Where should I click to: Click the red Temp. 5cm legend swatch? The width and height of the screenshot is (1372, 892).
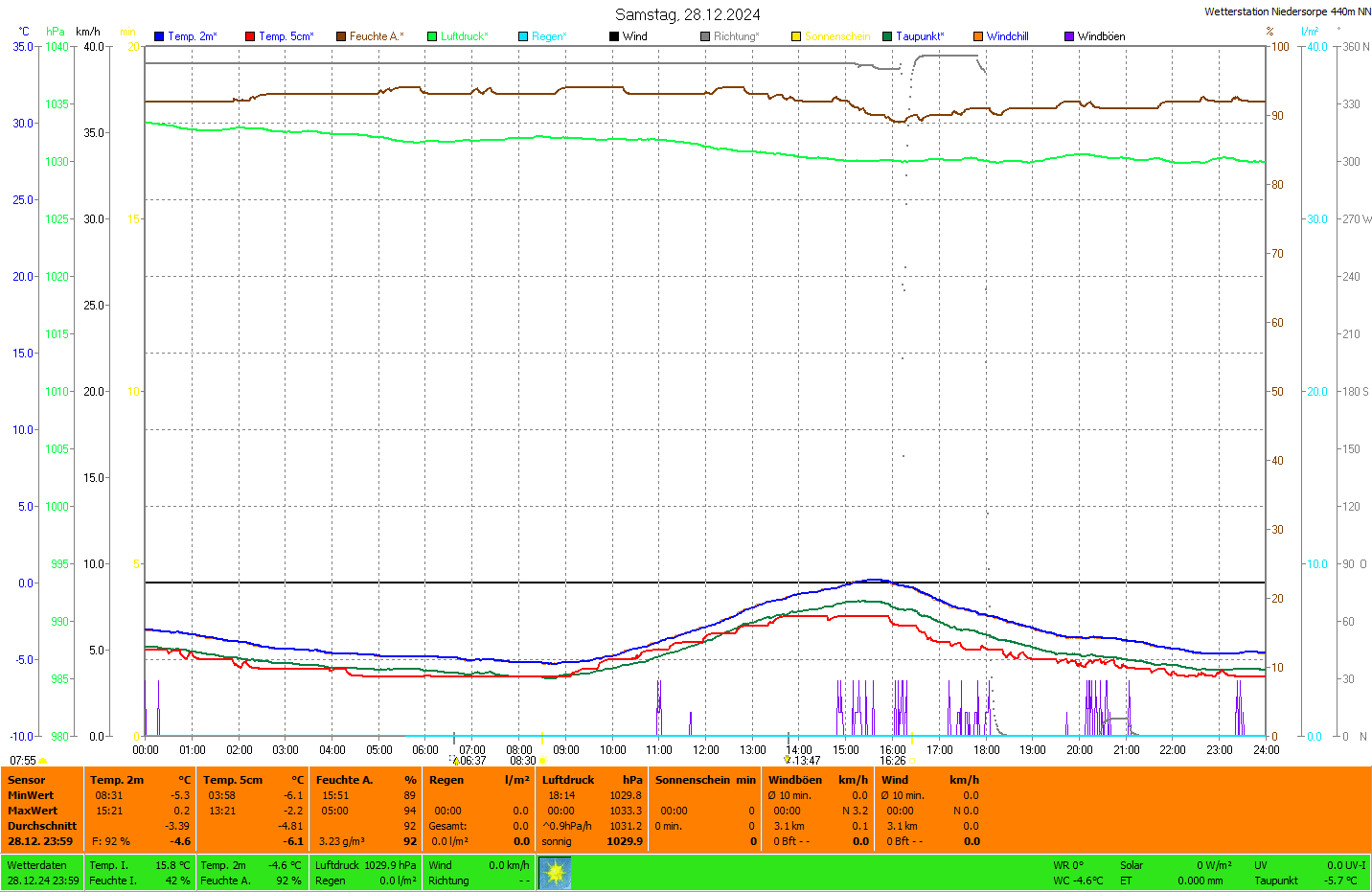click(x=250, y=36)
